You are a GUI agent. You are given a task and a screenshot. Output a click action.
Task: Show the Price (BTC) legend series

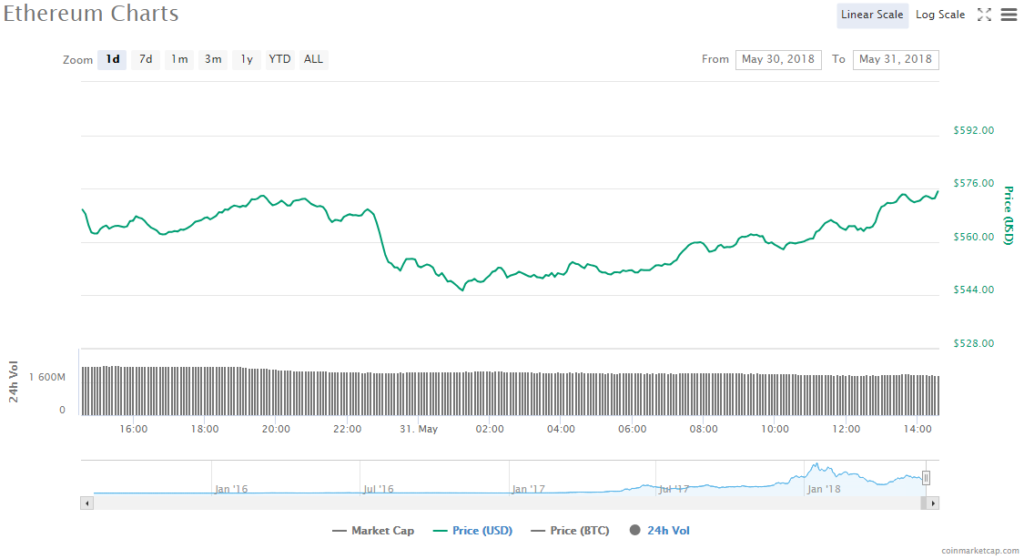click(x=570, y=531)
